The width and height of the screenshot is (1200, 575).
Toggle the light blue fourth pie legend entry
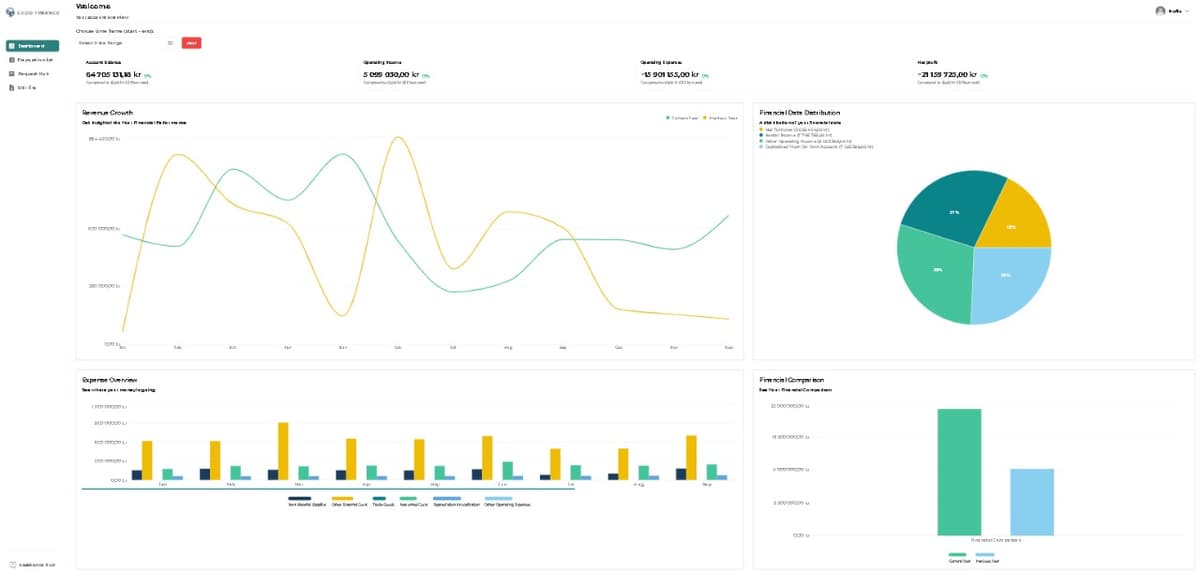[x=817, y=147]
